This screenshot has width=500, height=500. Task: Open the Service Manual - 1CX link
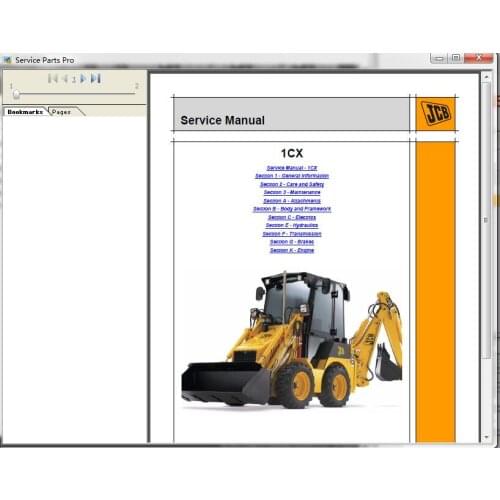tap(292, 168)
